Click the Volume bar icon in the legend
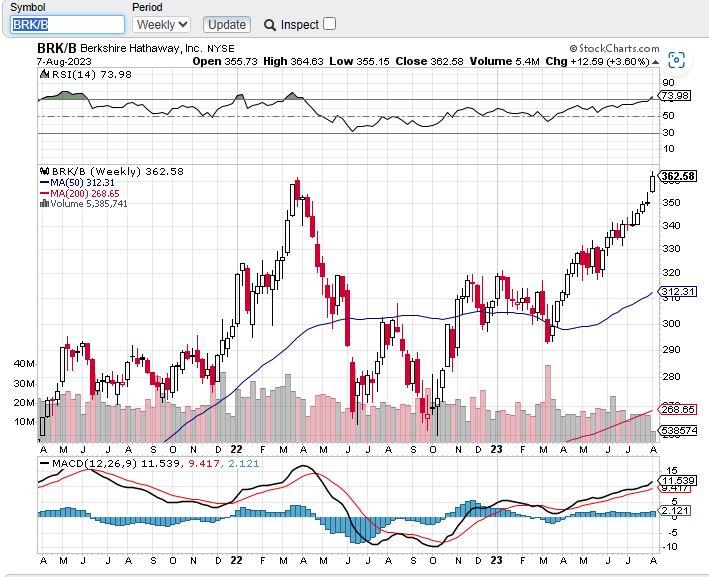The width and height of the screenshot is (709, 577). click(x=44, y=203)
